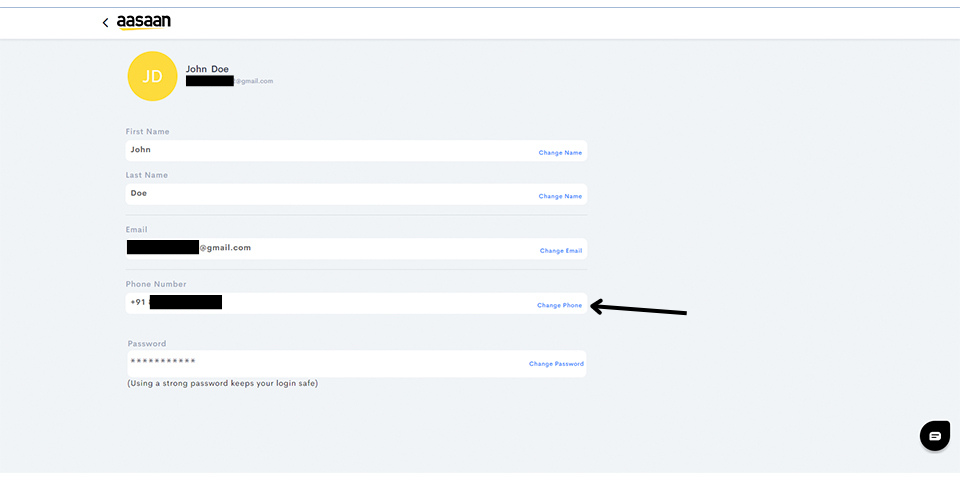This screenshot has height=480, width=960.
Task: Click the email address under profile name
Action: pos(230,81)
